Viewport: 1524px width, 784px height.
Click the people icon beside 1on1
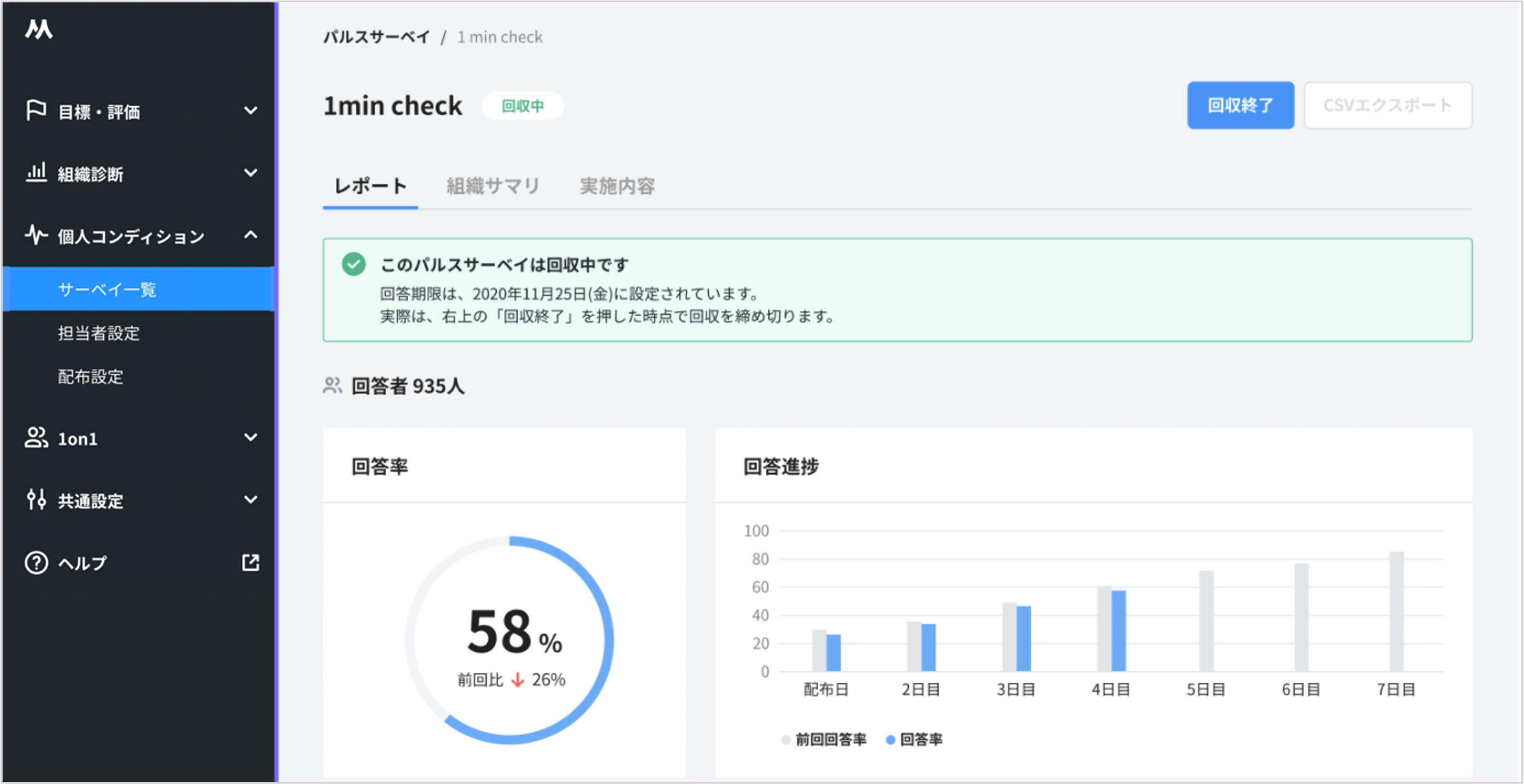pos(36,438)
